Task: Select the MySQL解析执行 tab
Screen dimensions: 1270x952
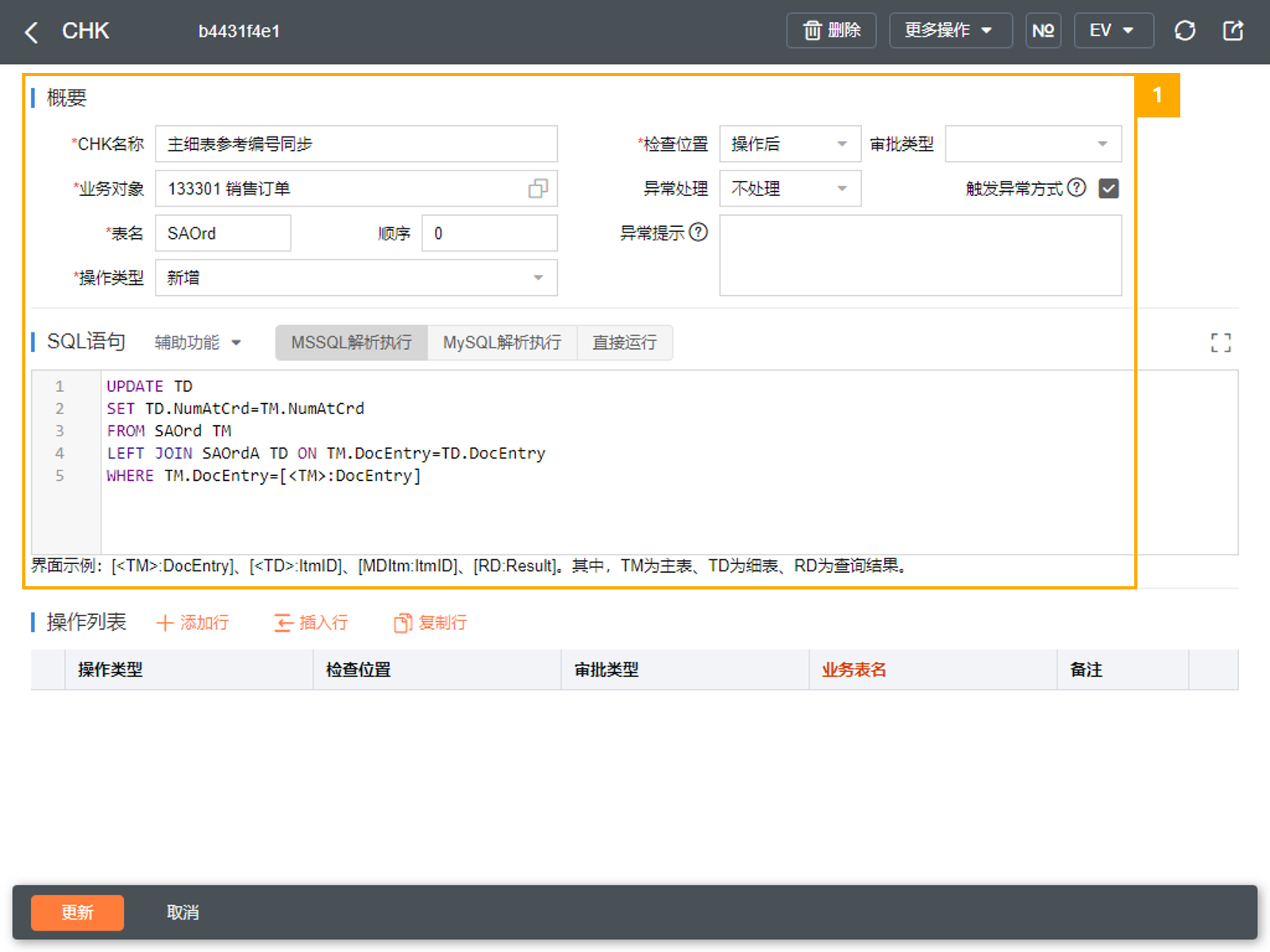Action: [x=502, y=342]
